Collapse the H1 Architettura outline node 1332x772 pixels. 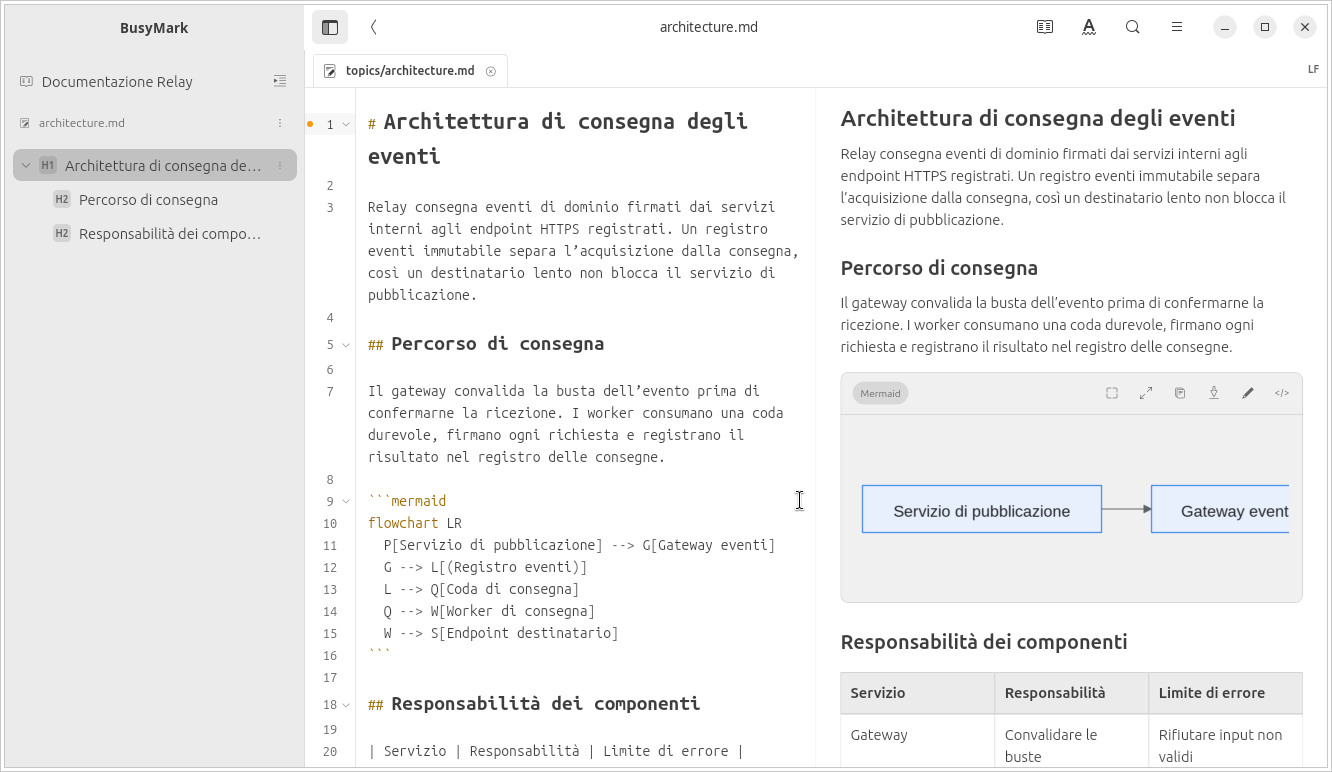tap(26, 165)
